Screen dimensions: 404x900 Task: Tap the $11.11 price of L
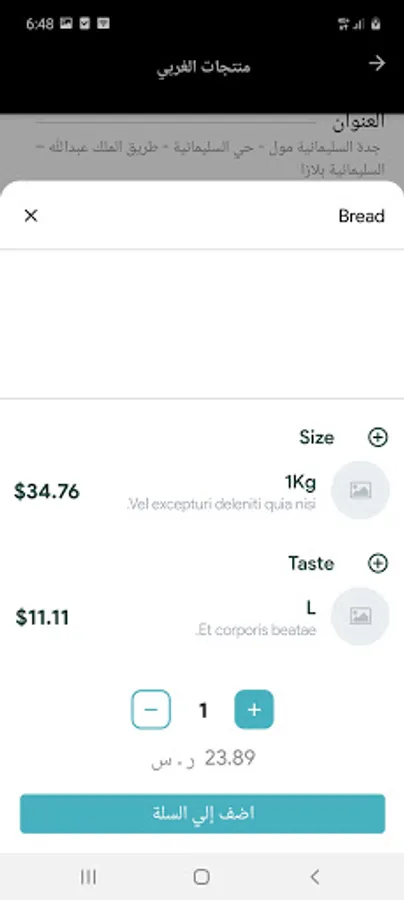42,618
